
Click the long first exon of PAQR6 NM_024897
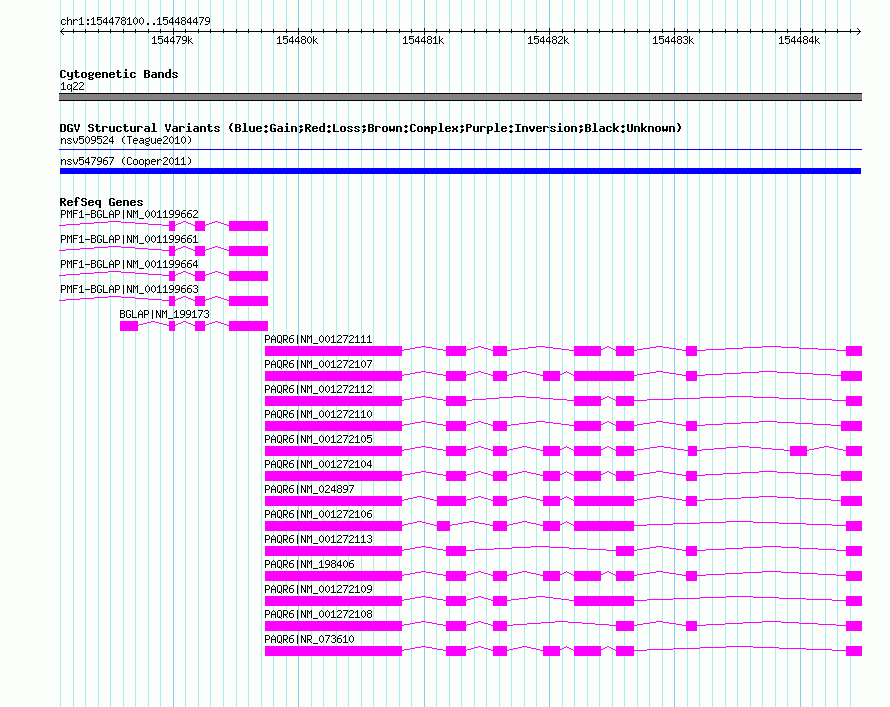tap(333, 500)
